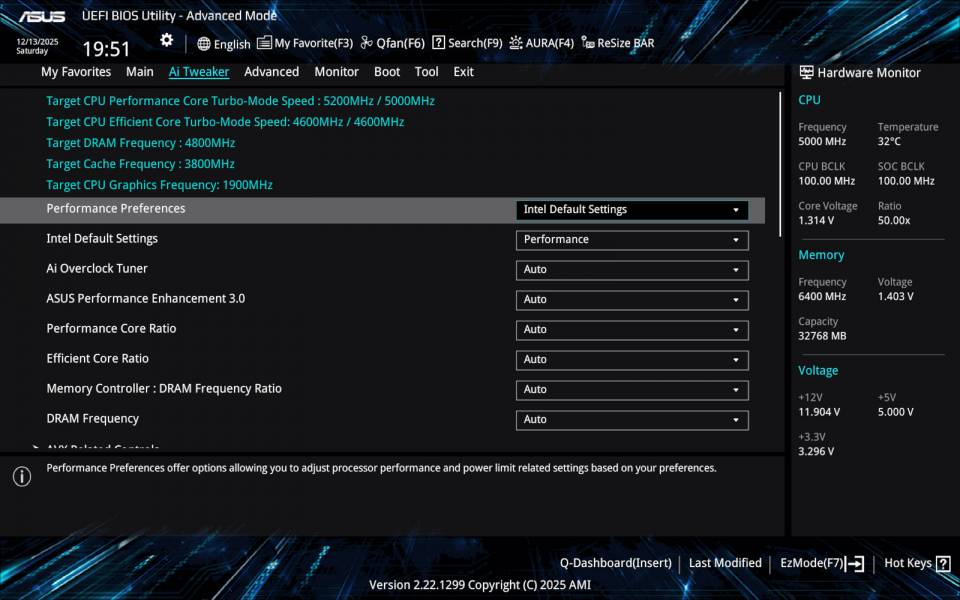
Task: Select the Performance Core Ratio field
Action: click(x=631, y=330)
